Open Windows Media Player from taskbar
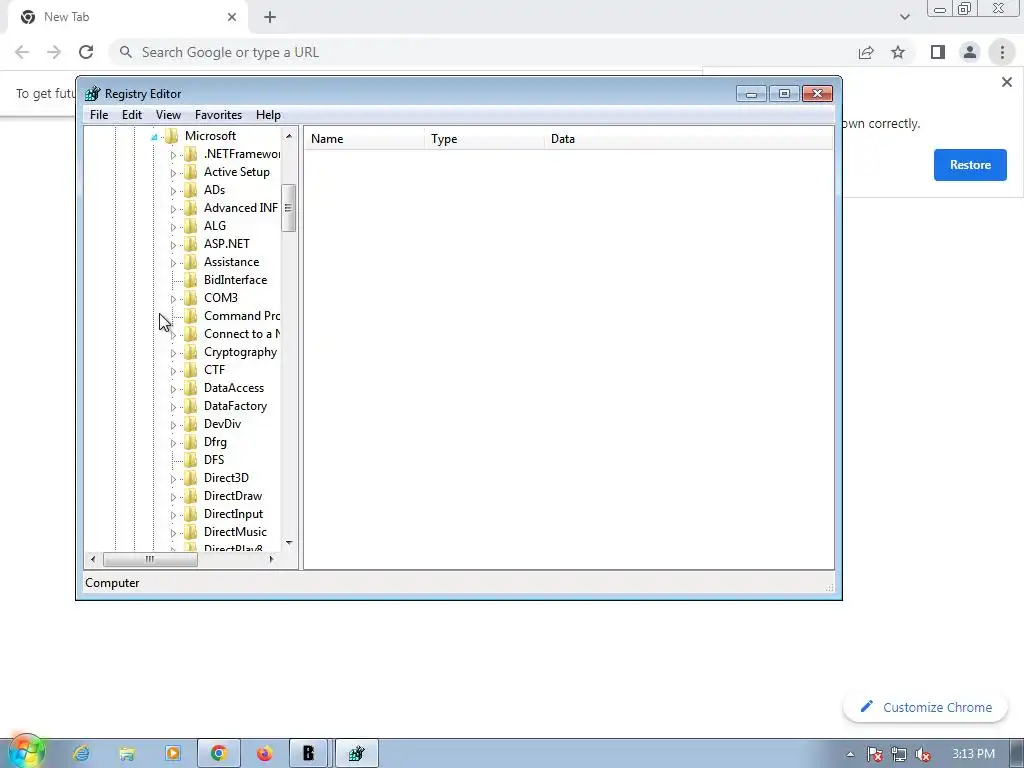Image resolution: width=1024 pixels, height=768 pixels. click(173, 754)
